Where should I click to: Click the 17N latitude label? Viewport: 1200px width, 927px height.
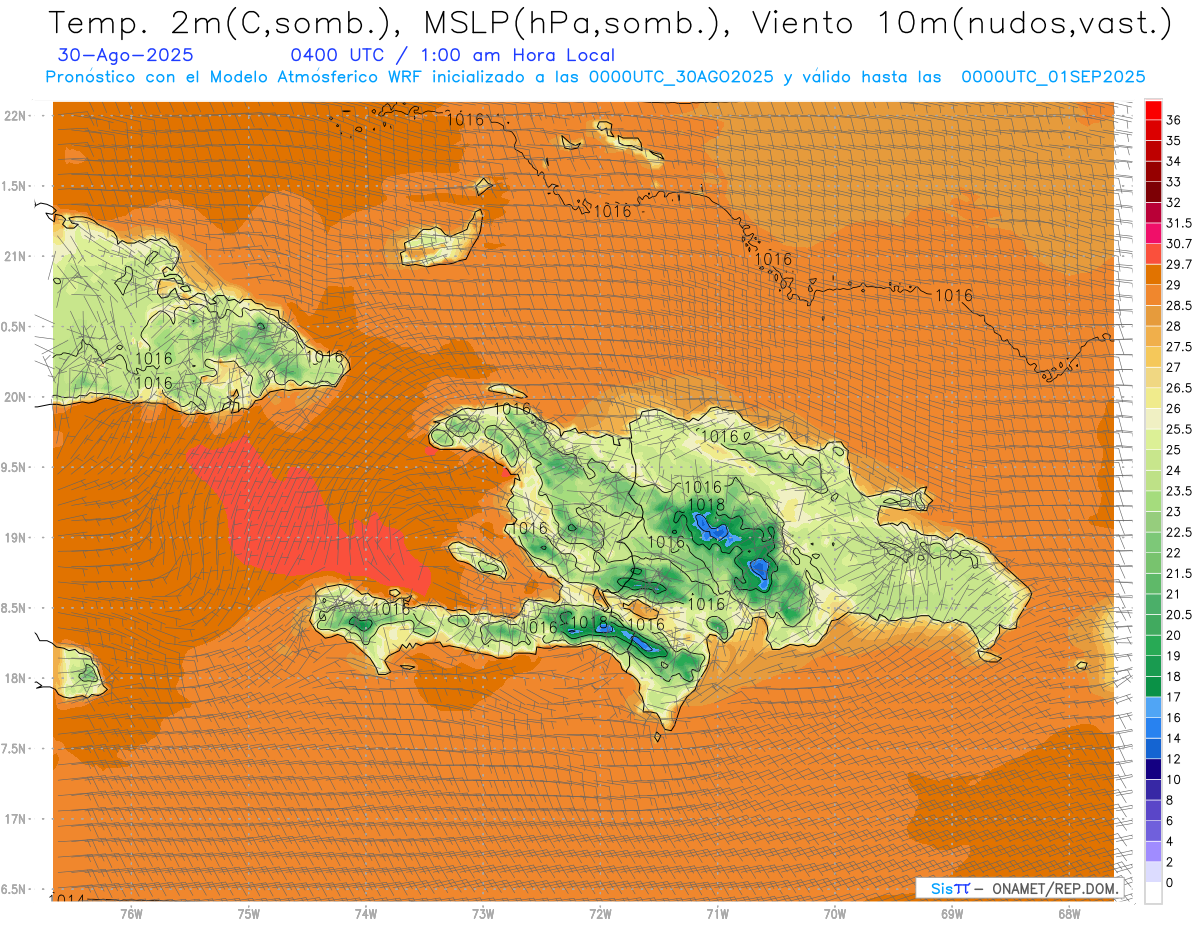pyautogui.click(x=16, y=819)
